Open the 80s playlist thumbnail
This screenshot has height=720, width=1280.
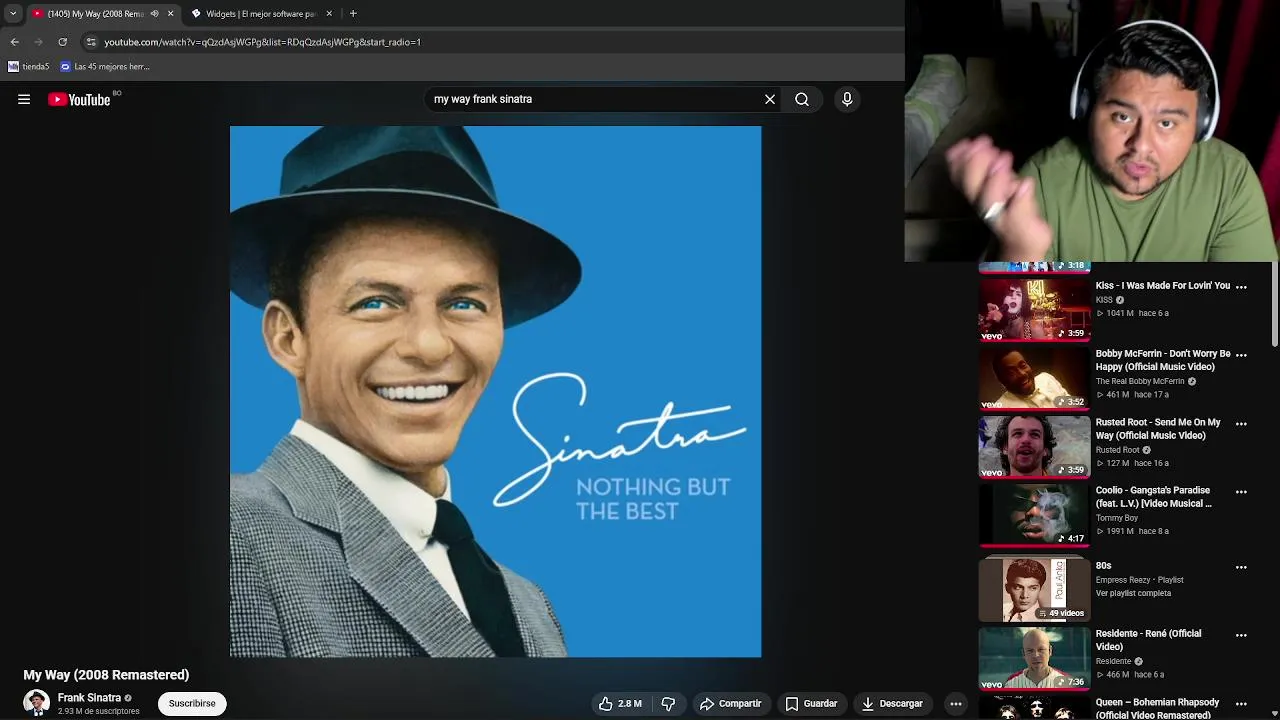tap(1034, 590)
